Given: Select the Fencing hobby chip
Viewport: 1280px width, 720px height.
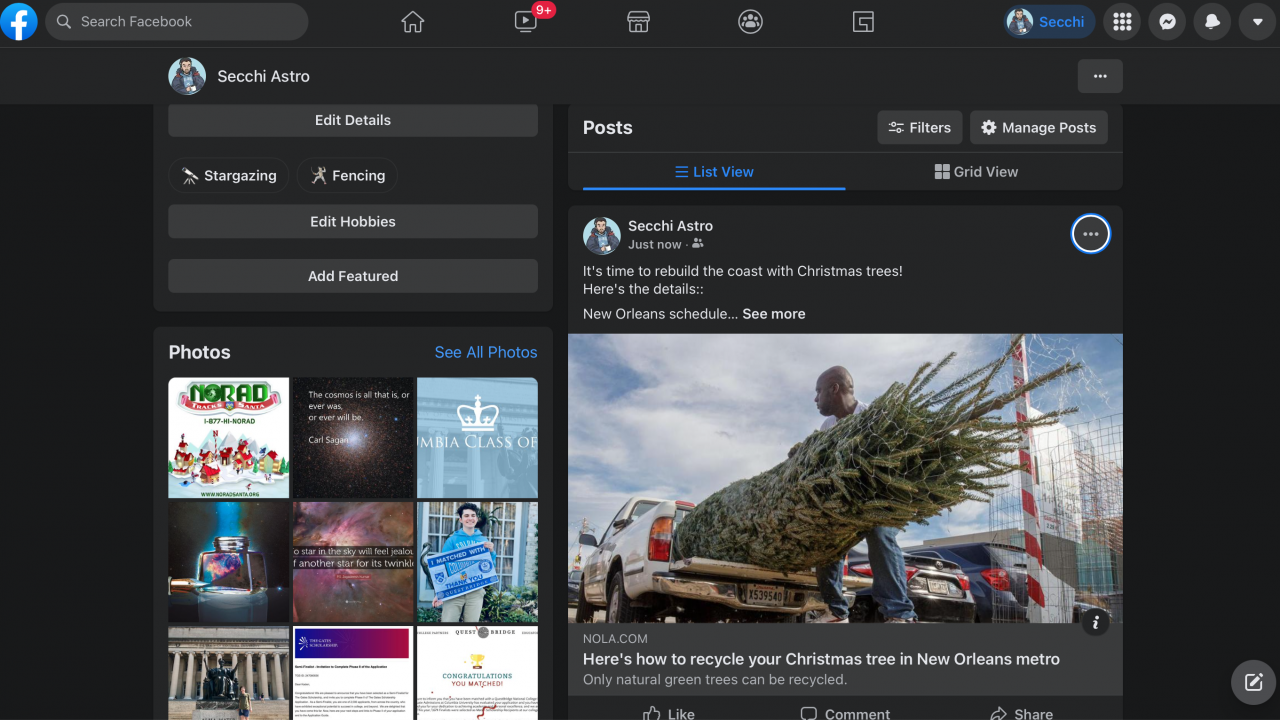Looking at the screenshot, I should coord(347,176).
